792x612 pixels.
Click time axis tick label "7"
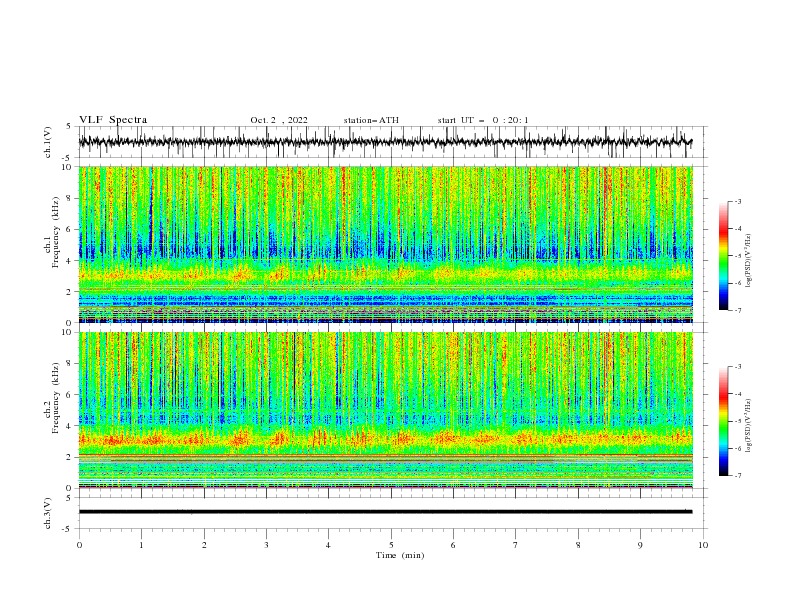click(x=516, y=545)
